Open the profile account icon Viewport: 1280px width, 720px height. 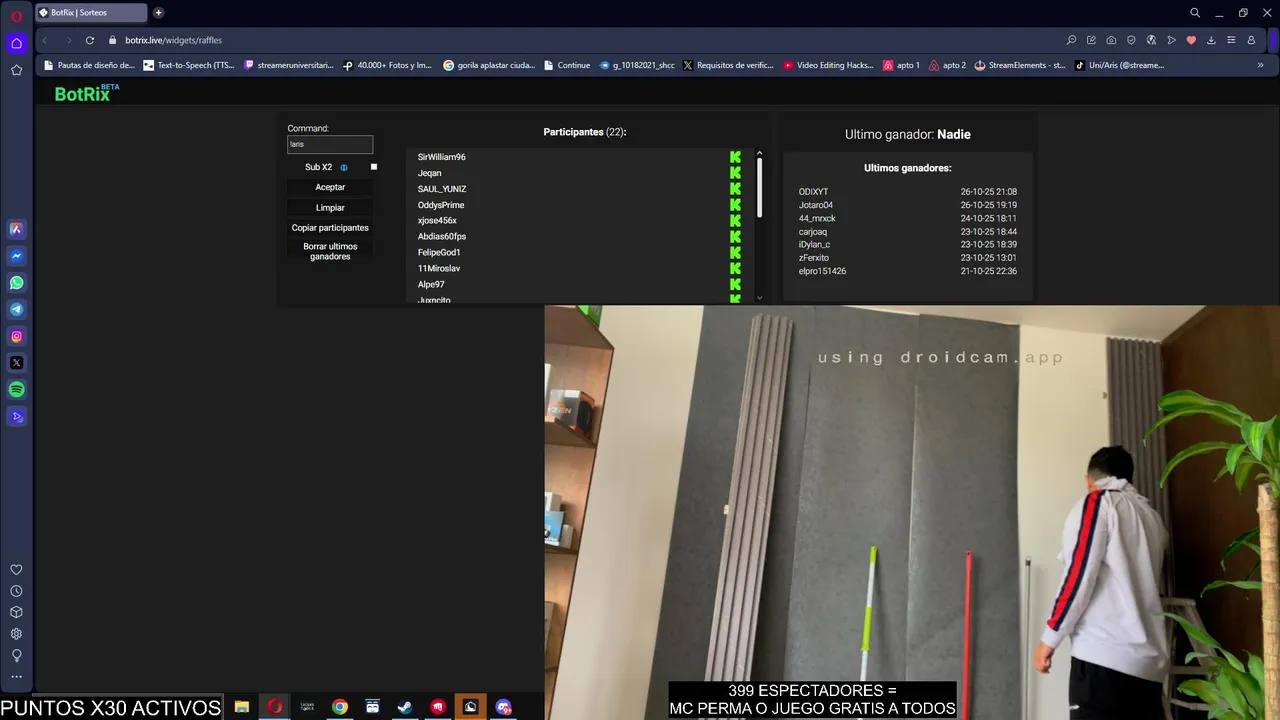click(x=1251, y=40)
